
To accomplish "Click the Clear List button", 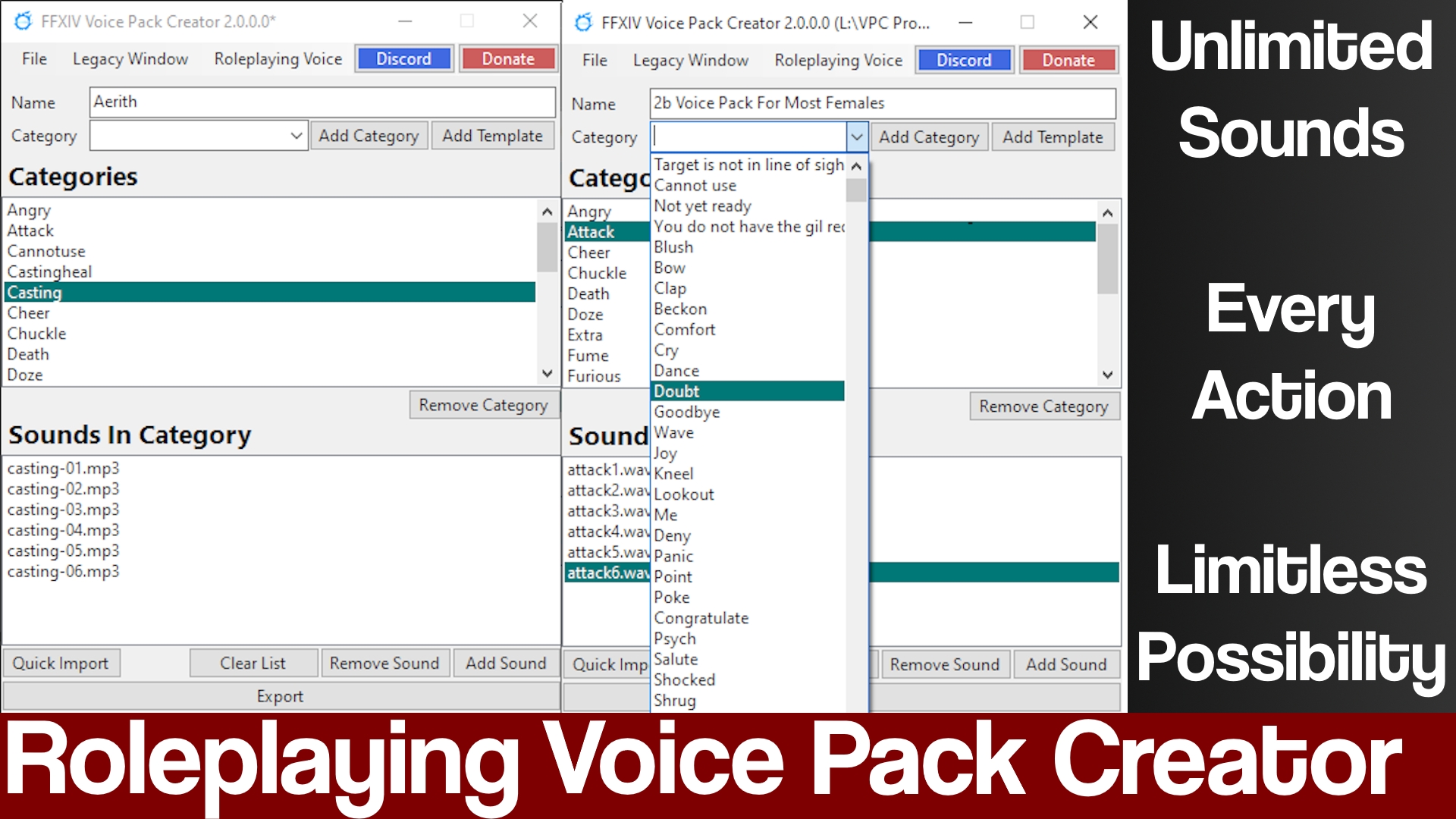I will coord(253,663).
